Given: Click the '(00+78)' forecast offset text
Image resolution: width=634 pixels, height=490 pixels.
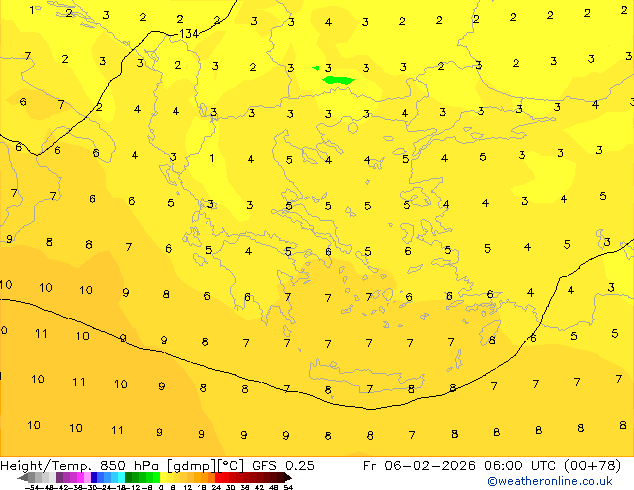Looking at the screenshot, I should pyautogui.click(x=592, y=466).
